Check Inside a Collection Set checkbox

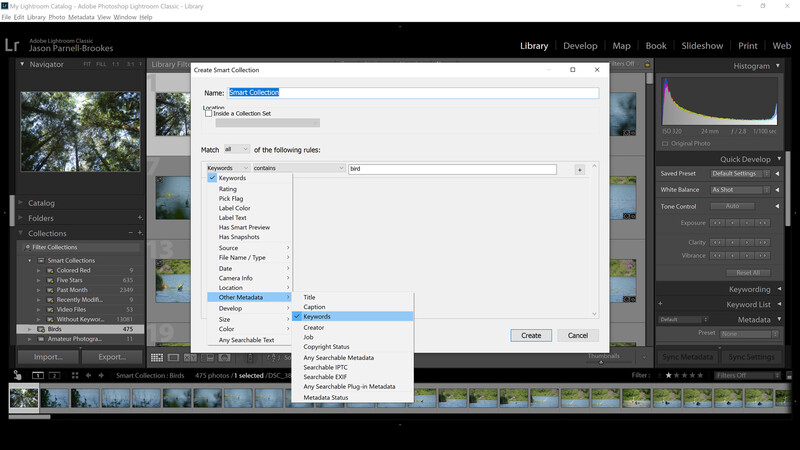coord(208,114)
